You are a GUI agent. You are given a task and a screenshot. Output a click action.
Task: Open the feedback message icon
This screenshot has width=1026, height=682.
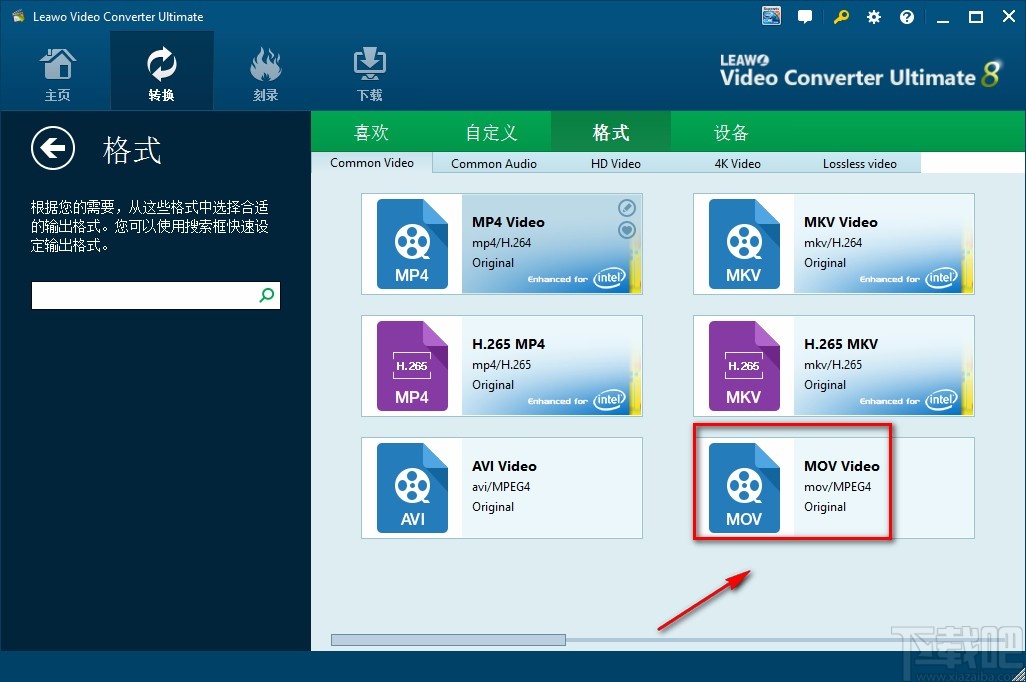coord(805,16)
